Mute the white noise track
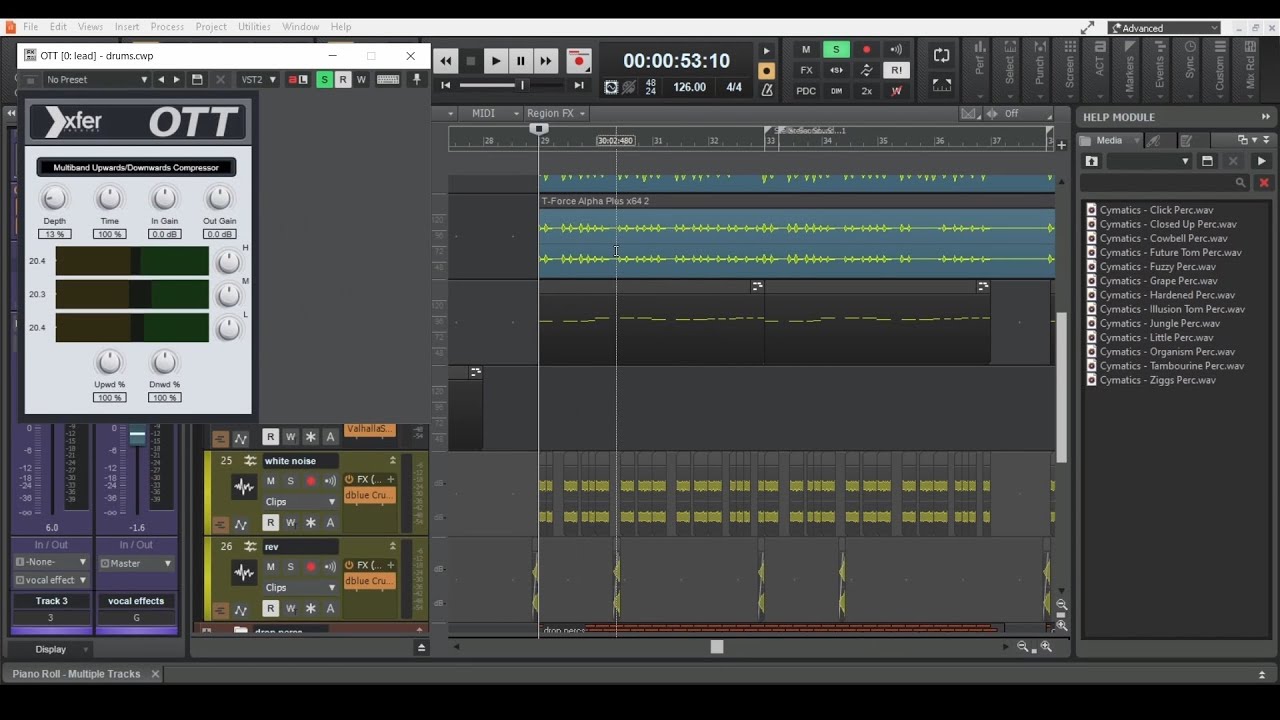Image resolution: width=1280 pixels, height=720 pixels. pyautogui.click(x=270, y=481)
